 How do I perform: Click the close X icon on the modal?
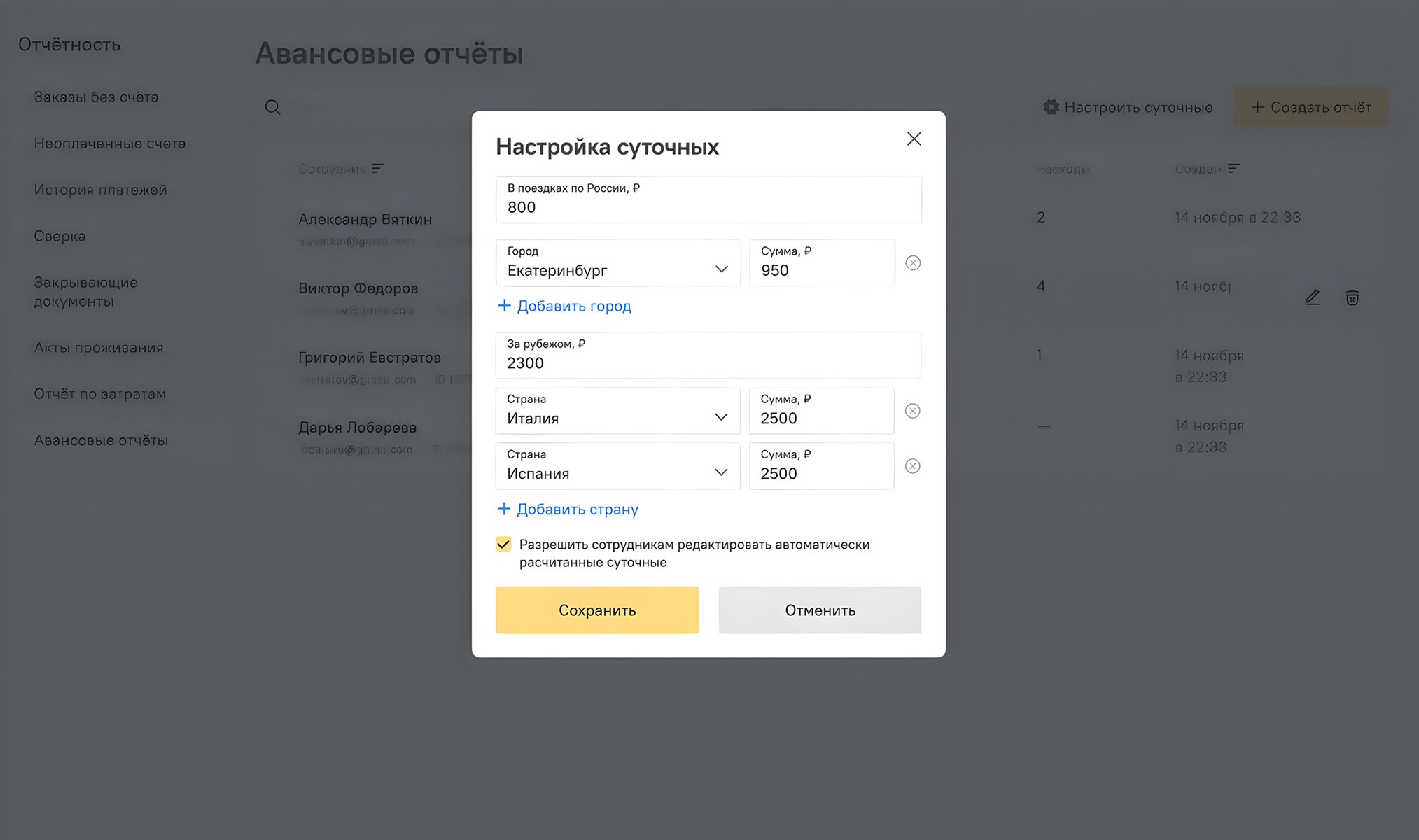click(x=912, y=138)
